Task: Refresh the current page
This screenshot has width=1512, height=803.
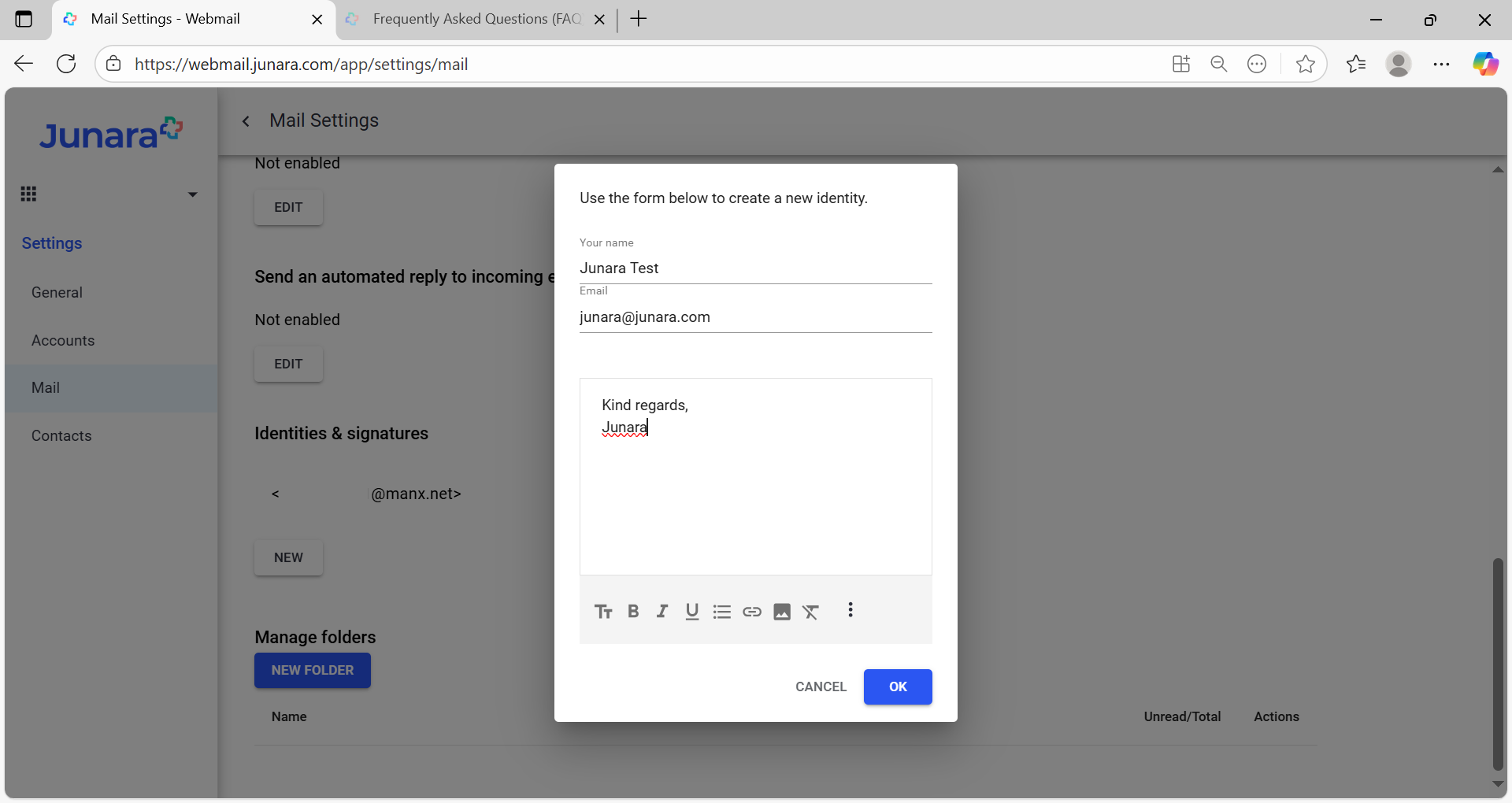Action: pyautogui.click(x=66, y=64)
